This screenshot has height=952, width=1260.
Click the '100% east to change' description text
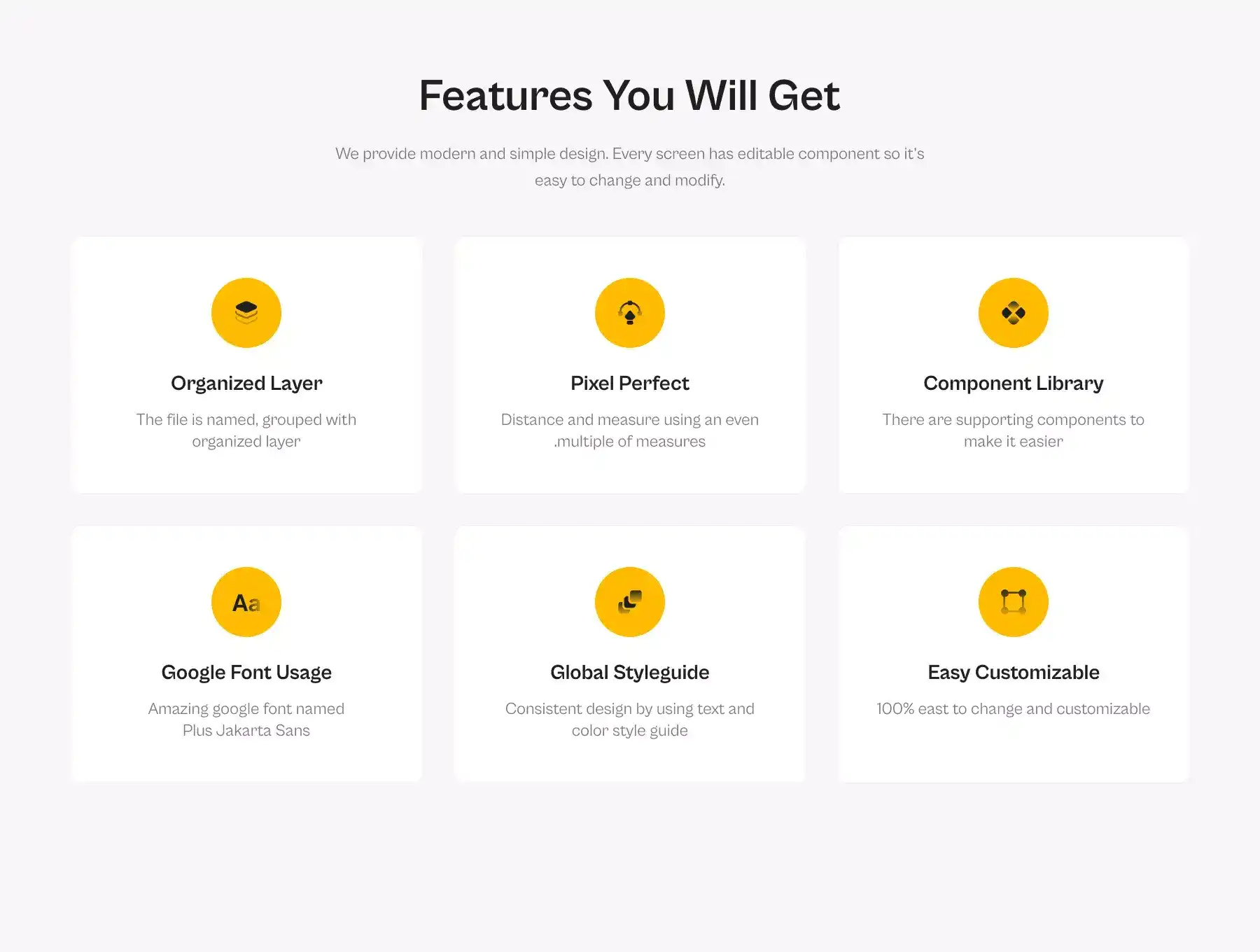tap(1013, 709)
